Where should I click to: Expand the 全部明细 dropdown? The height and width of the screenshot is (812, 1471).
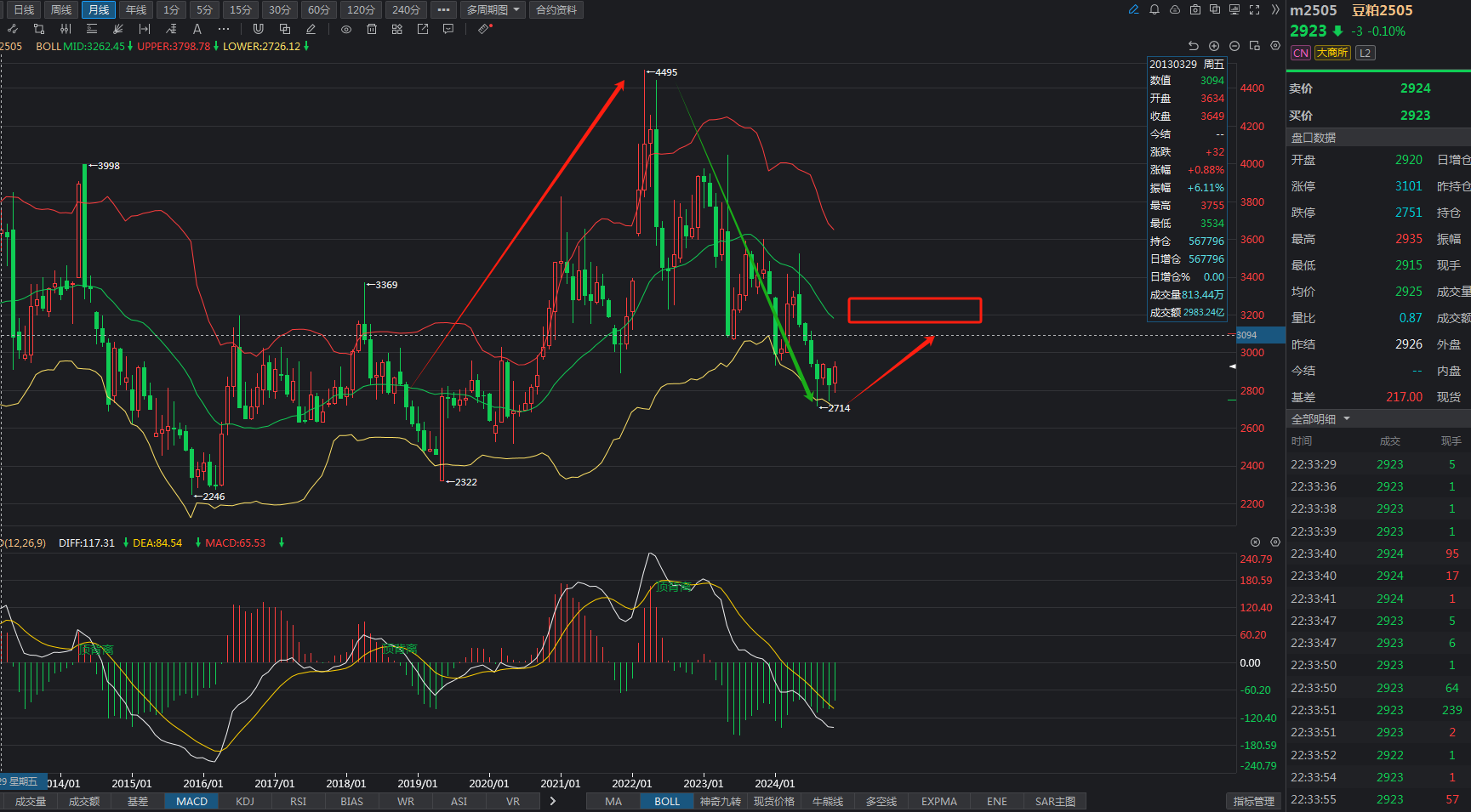(x=1320, y=419)
